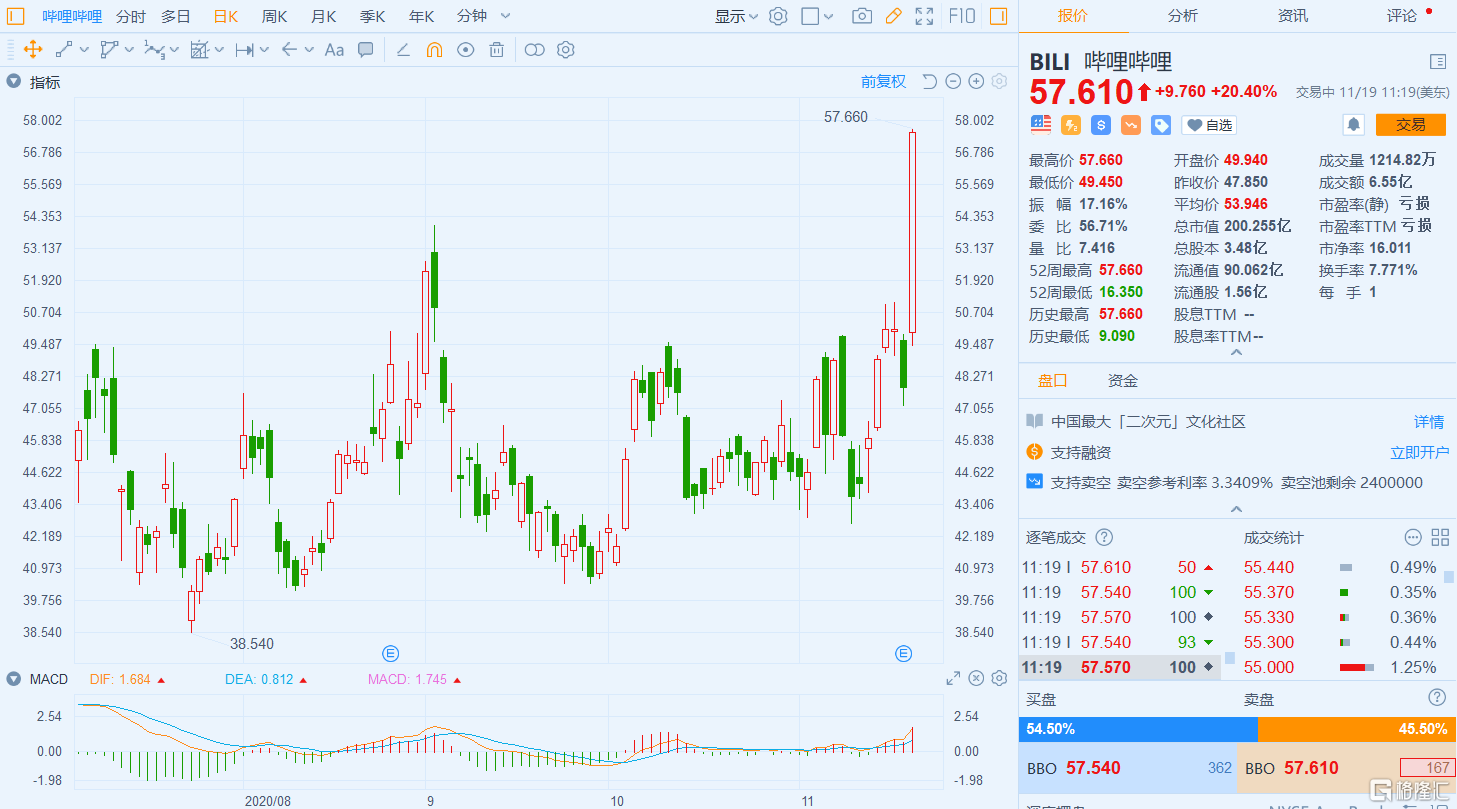This screenshot has height=809, width=1457.
Task: Select the 盘口 tab
Action: pos(1052,381)
